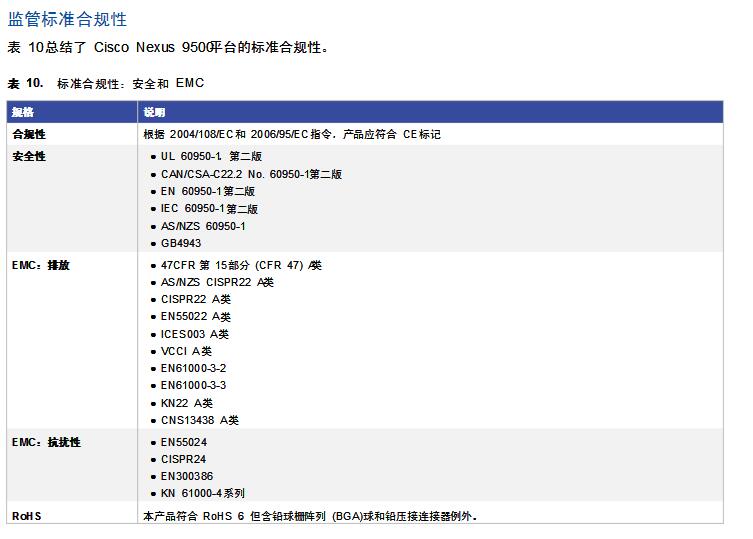Select the AS/NZS CISPR22 A类 entry
This screenshot has width=753, height=539.
click(x=217, y=282)
